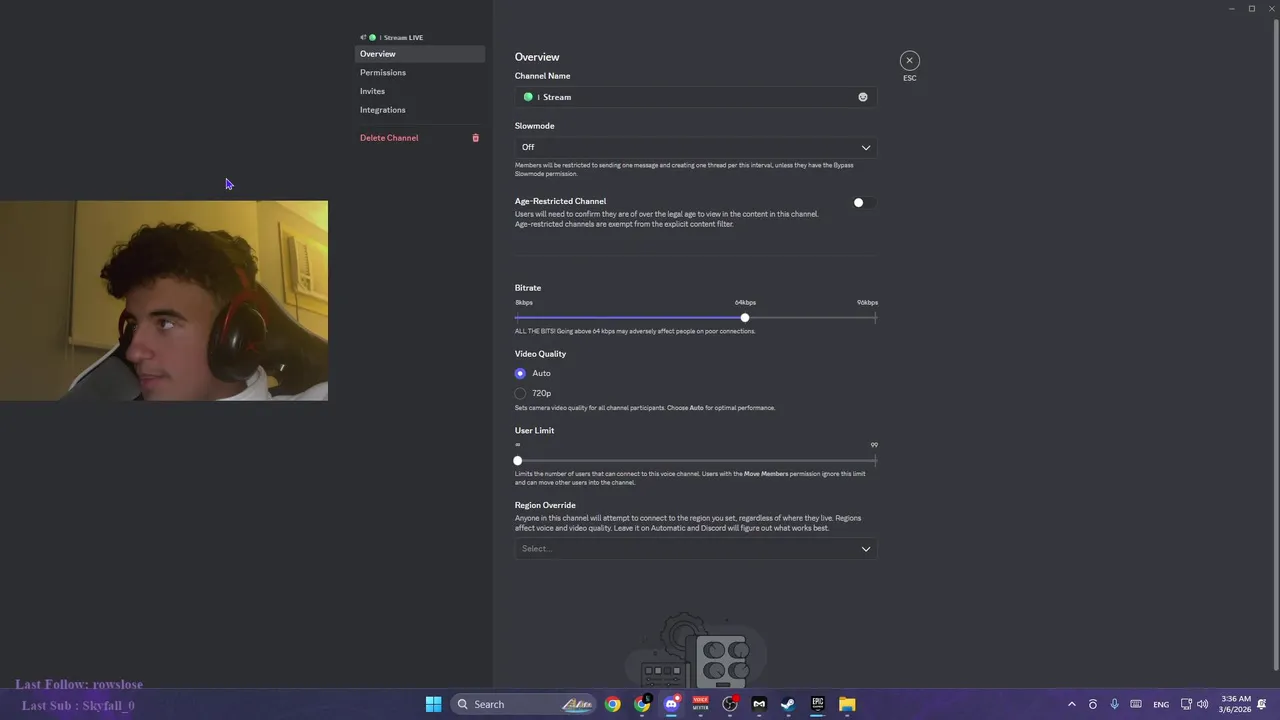1280x720 pixels.
Task: Open Google Chrome from the taskbar
Action: click(612, 704)
